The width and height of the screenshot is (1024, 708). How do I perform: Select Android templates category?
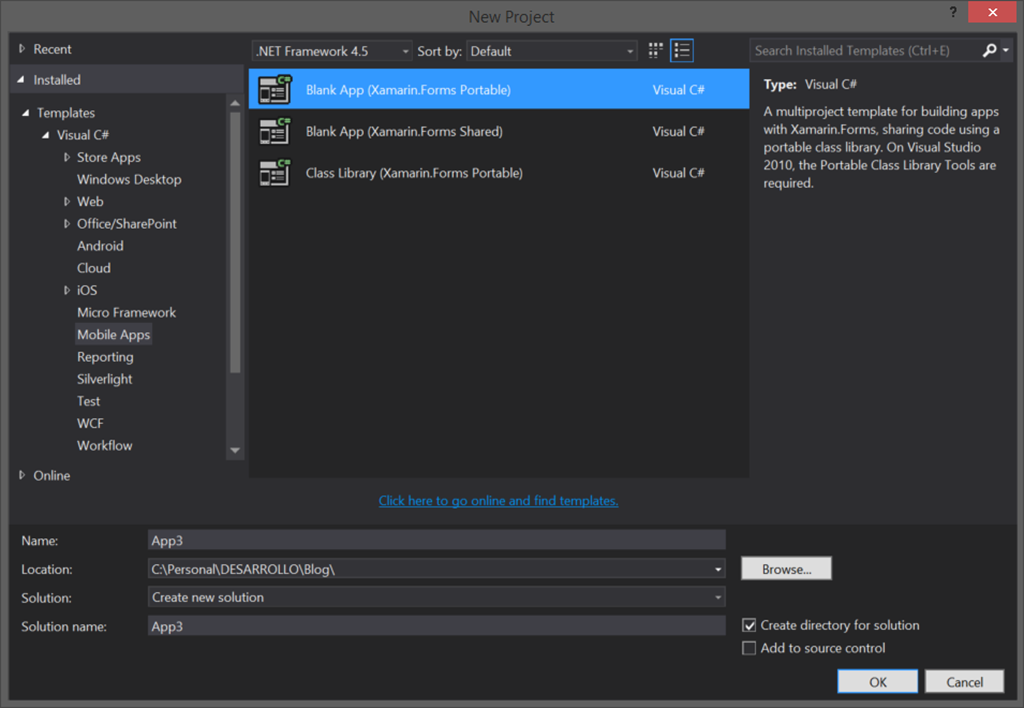[100, 246]
